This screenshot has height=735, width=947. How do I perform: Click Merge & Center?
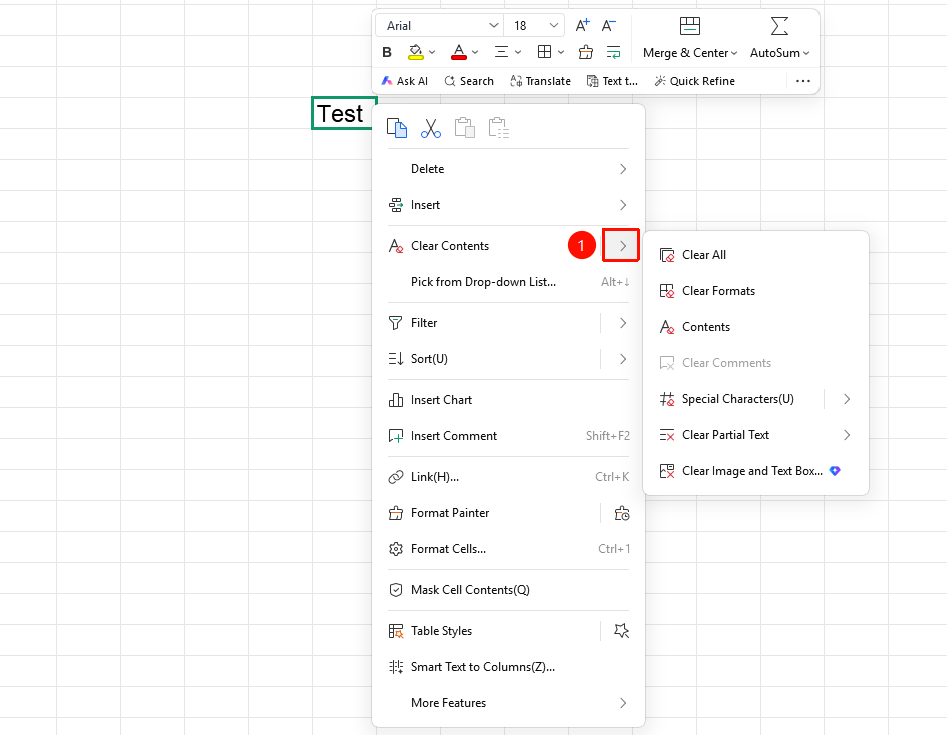(690, 39)
